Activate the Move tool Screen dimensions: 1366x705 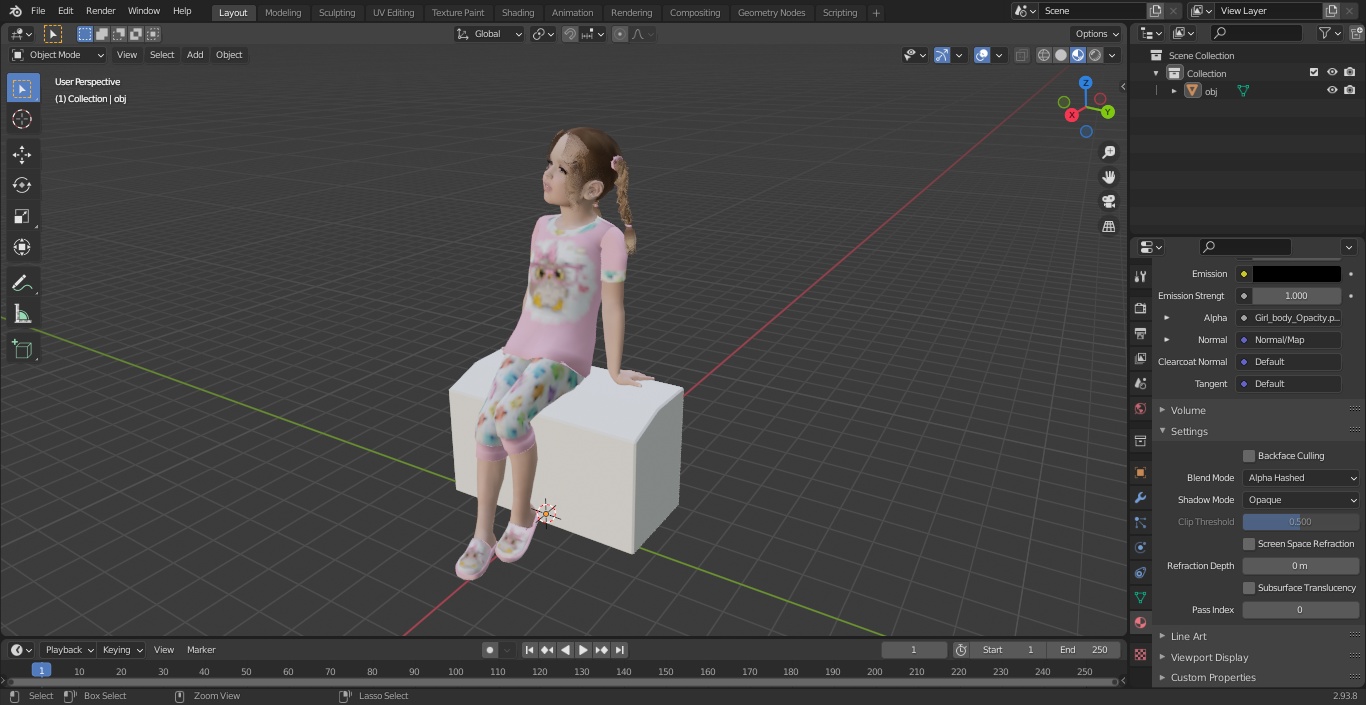point(22,154)
